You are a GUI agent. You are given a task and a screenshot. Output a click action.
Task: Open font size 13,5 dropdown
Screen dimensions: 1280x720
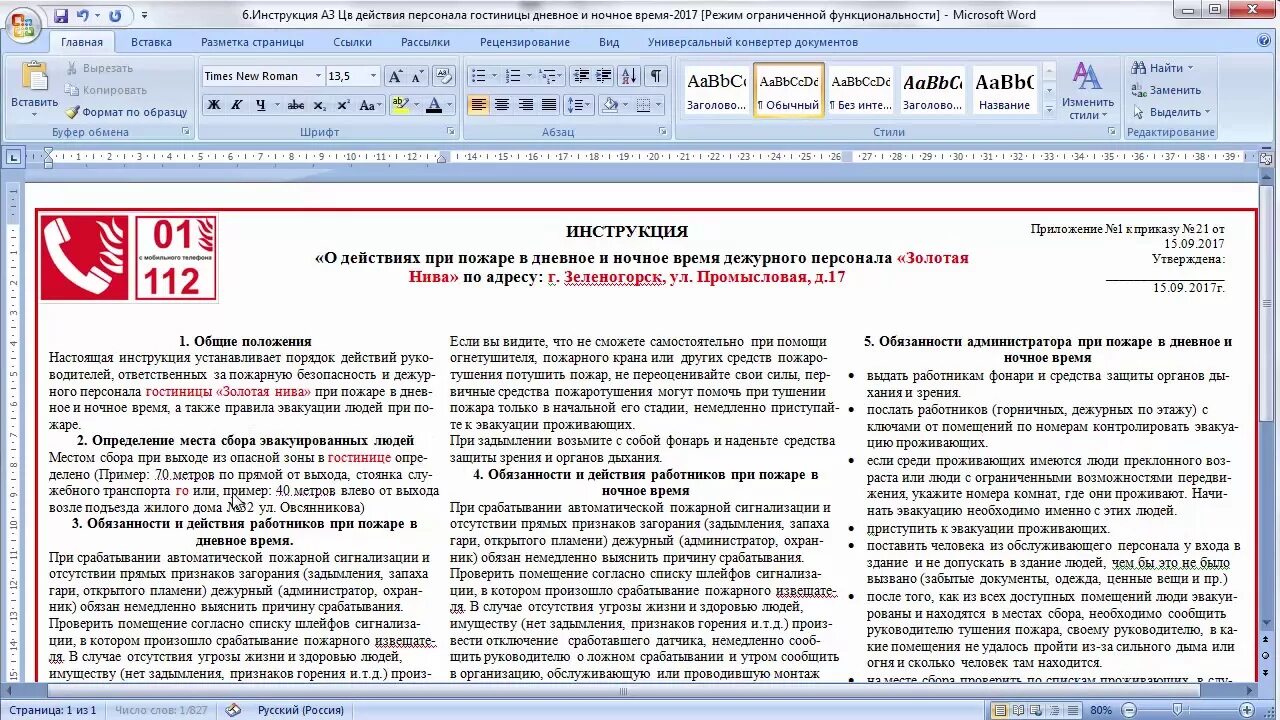click(373, 76)
